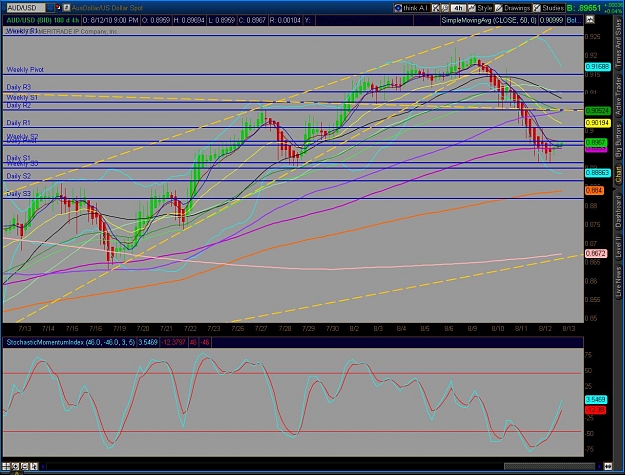This screenshot has height=475, width=625.
Task: Click the yellow 0.90194 price bubble
Action: [597, 123]
